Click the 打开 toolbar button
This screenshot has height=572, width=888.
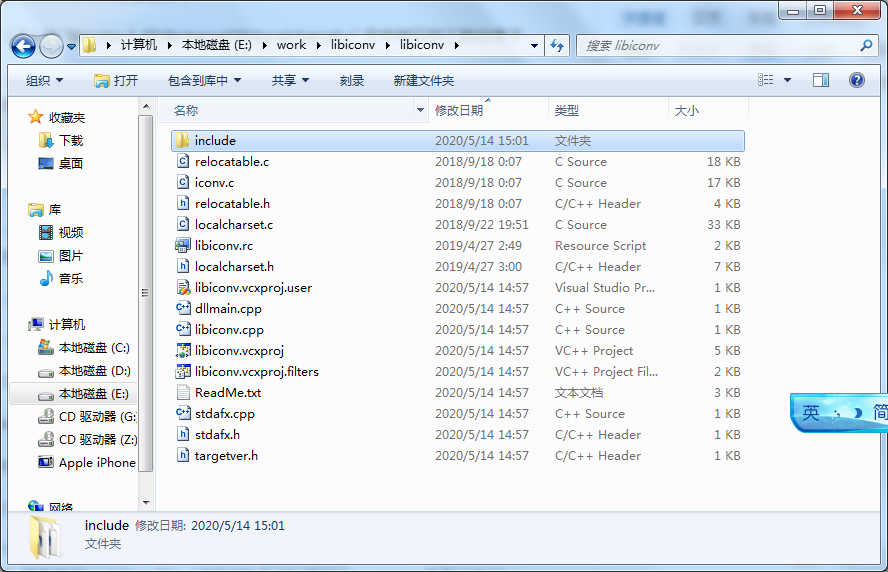tap(116, 80)
